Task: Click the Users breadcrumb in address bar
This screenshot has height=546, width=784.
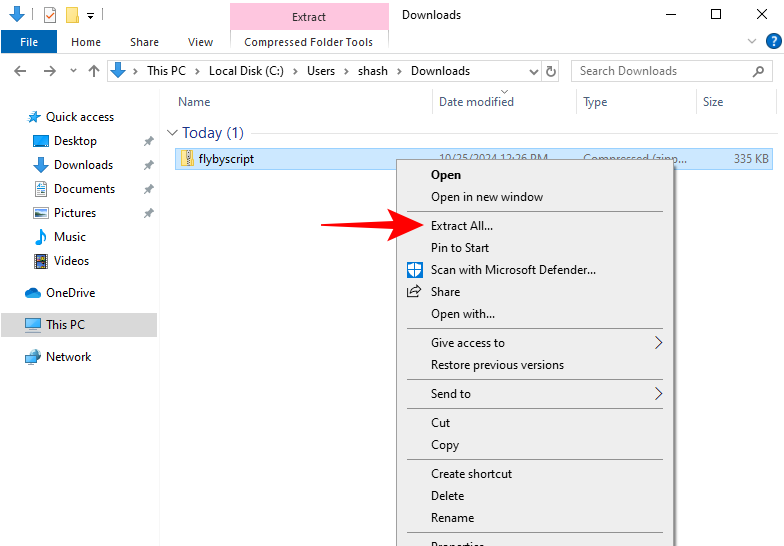Action: 321,71
